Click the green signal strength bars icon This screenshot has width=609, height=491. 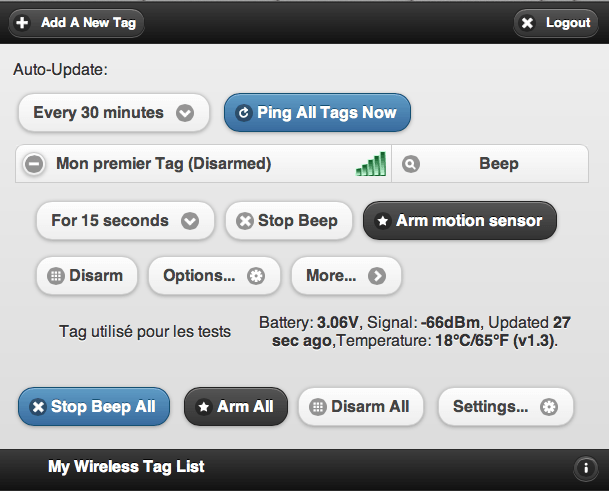(371, 164)
